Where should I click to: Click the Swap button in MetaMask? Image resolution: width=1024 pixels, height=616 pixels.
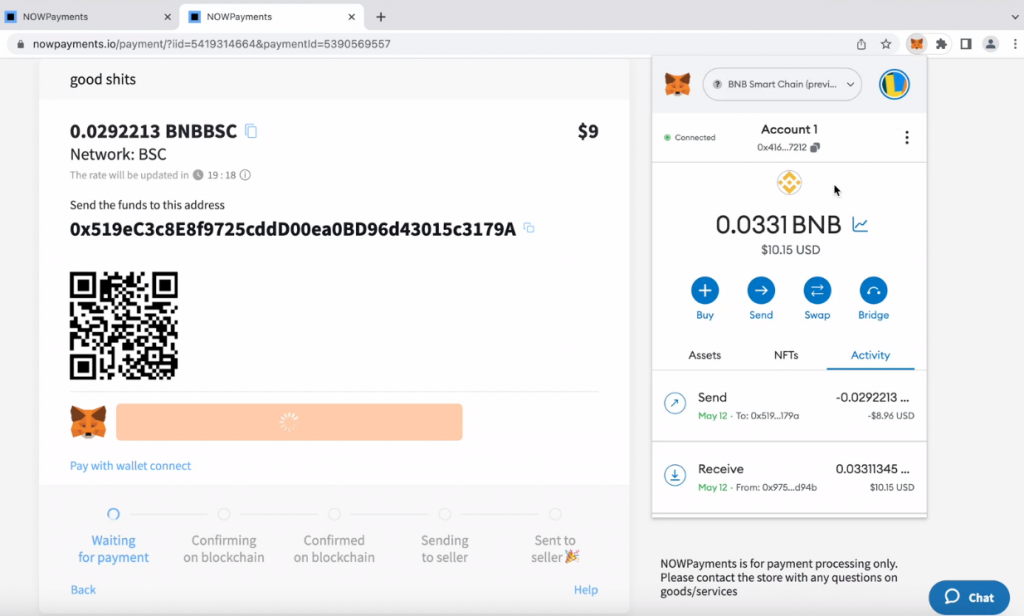pyautogui.click(x=817, y=299)
